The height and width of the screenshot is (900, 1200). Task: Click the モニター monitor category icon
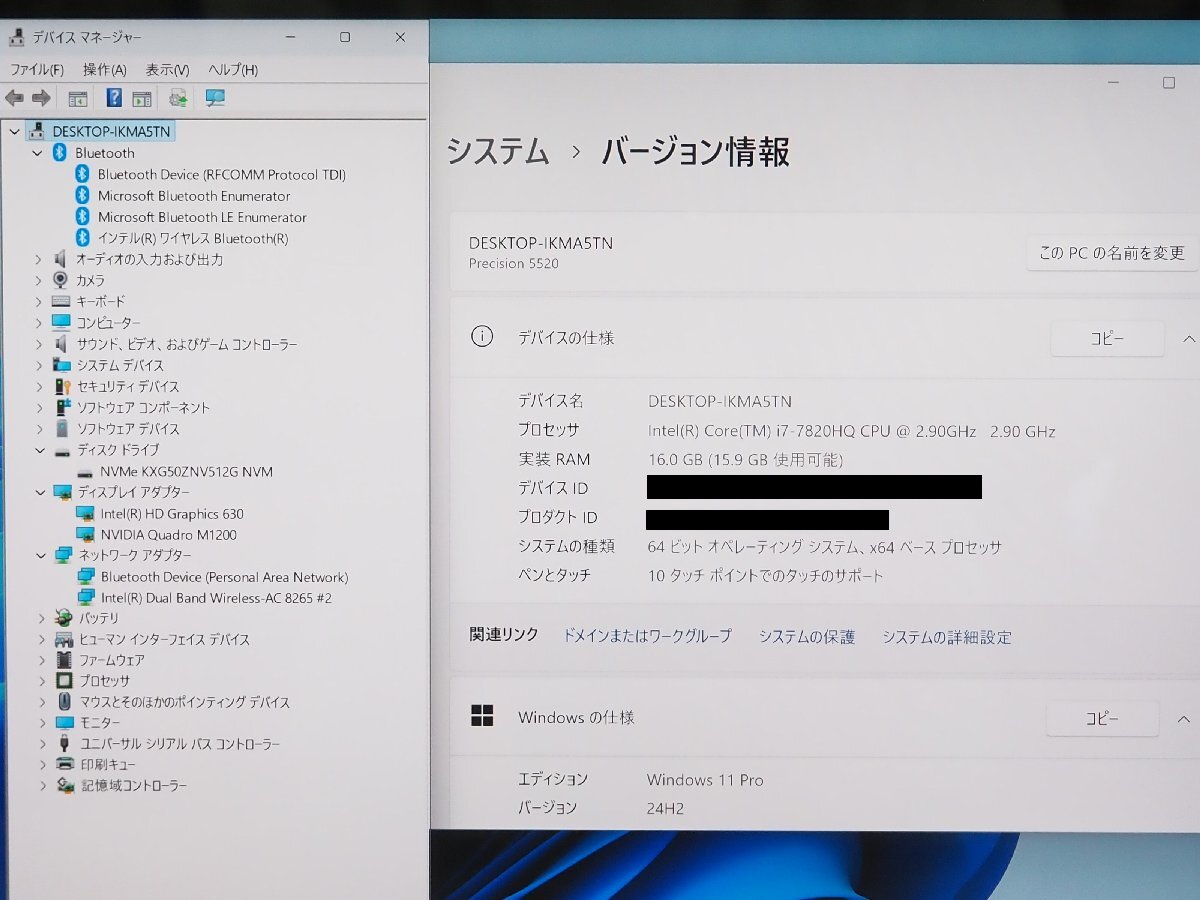64,722
